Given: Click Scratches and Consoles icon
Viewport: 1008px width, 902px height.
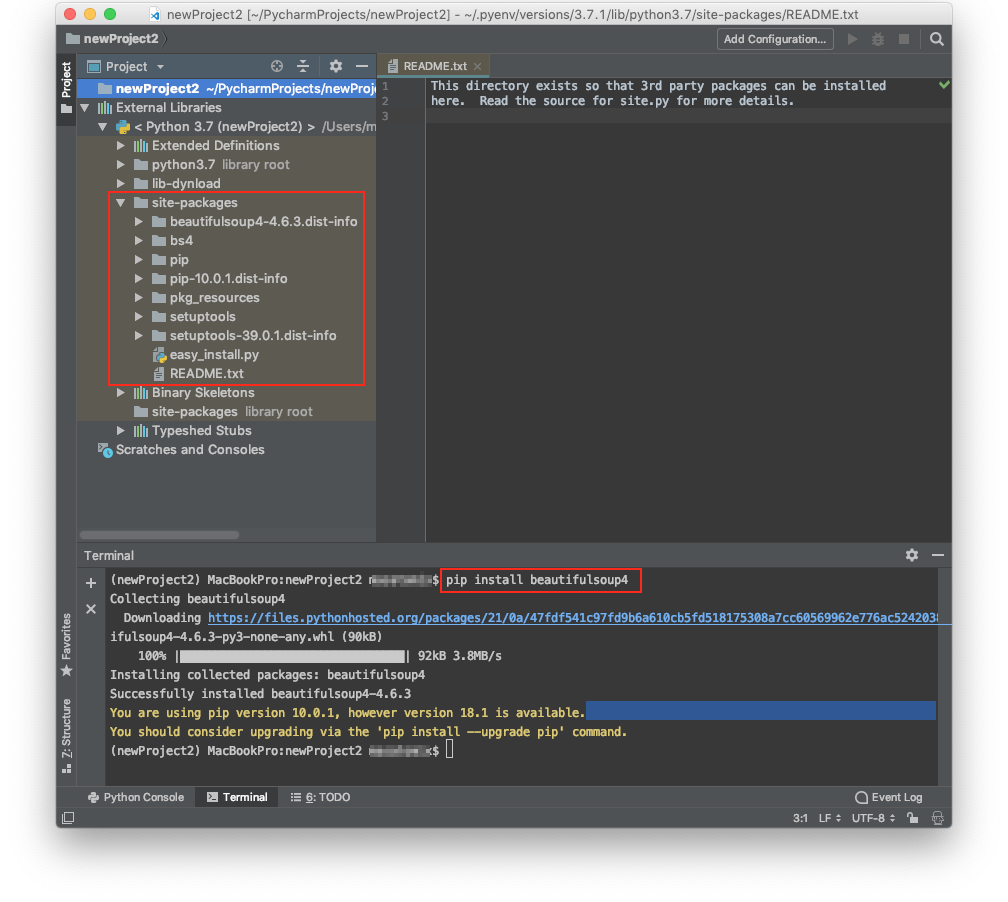Looking at the screenshot, I should tap(105, 450).
